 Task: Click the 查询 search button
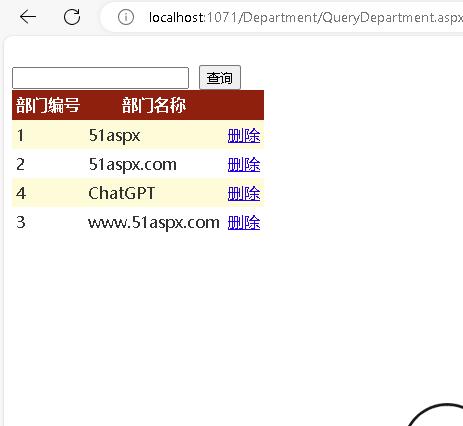(220, 78)
